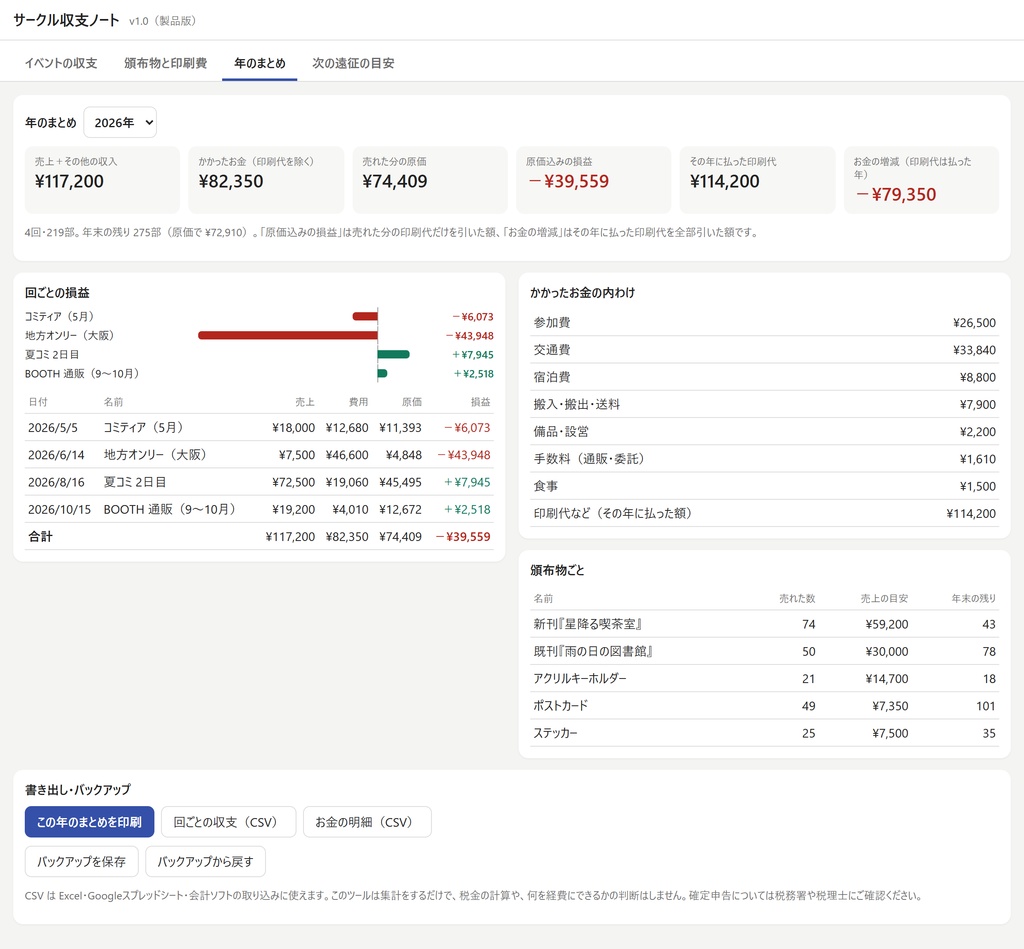Click the ポストカード item name
The width and height of the screenshot is (1024, 949).
[561, 706]
